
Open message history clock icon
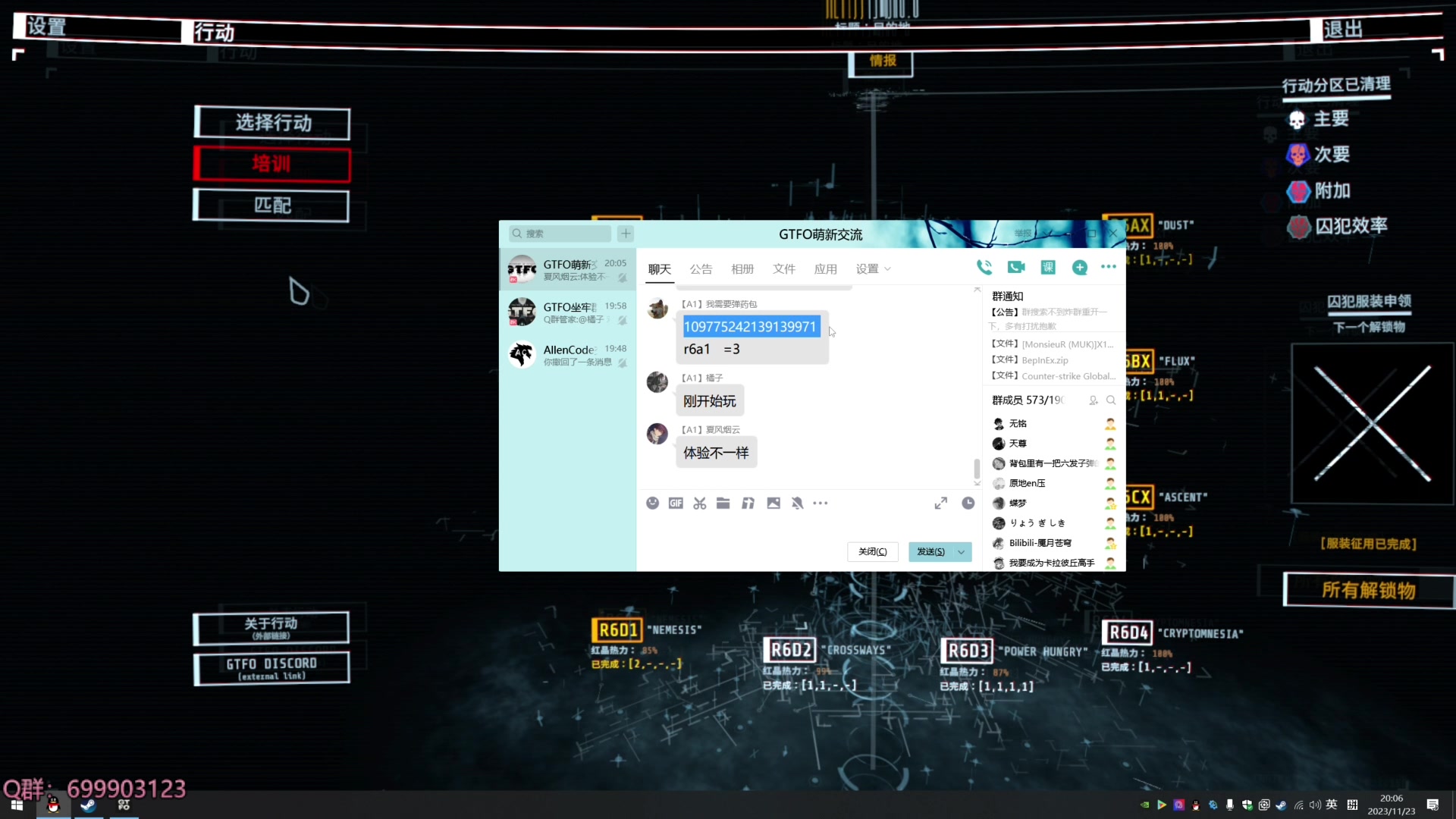point(968,503)
